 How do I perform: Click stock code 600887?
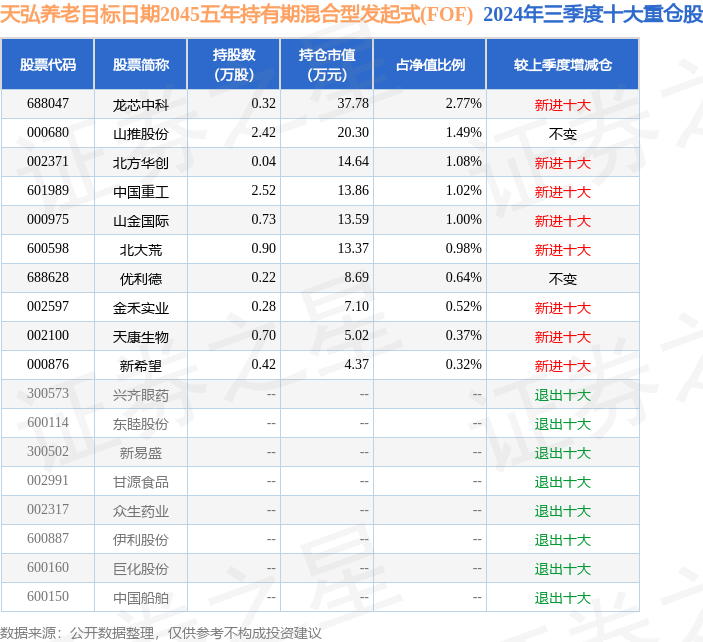point(48,538)
